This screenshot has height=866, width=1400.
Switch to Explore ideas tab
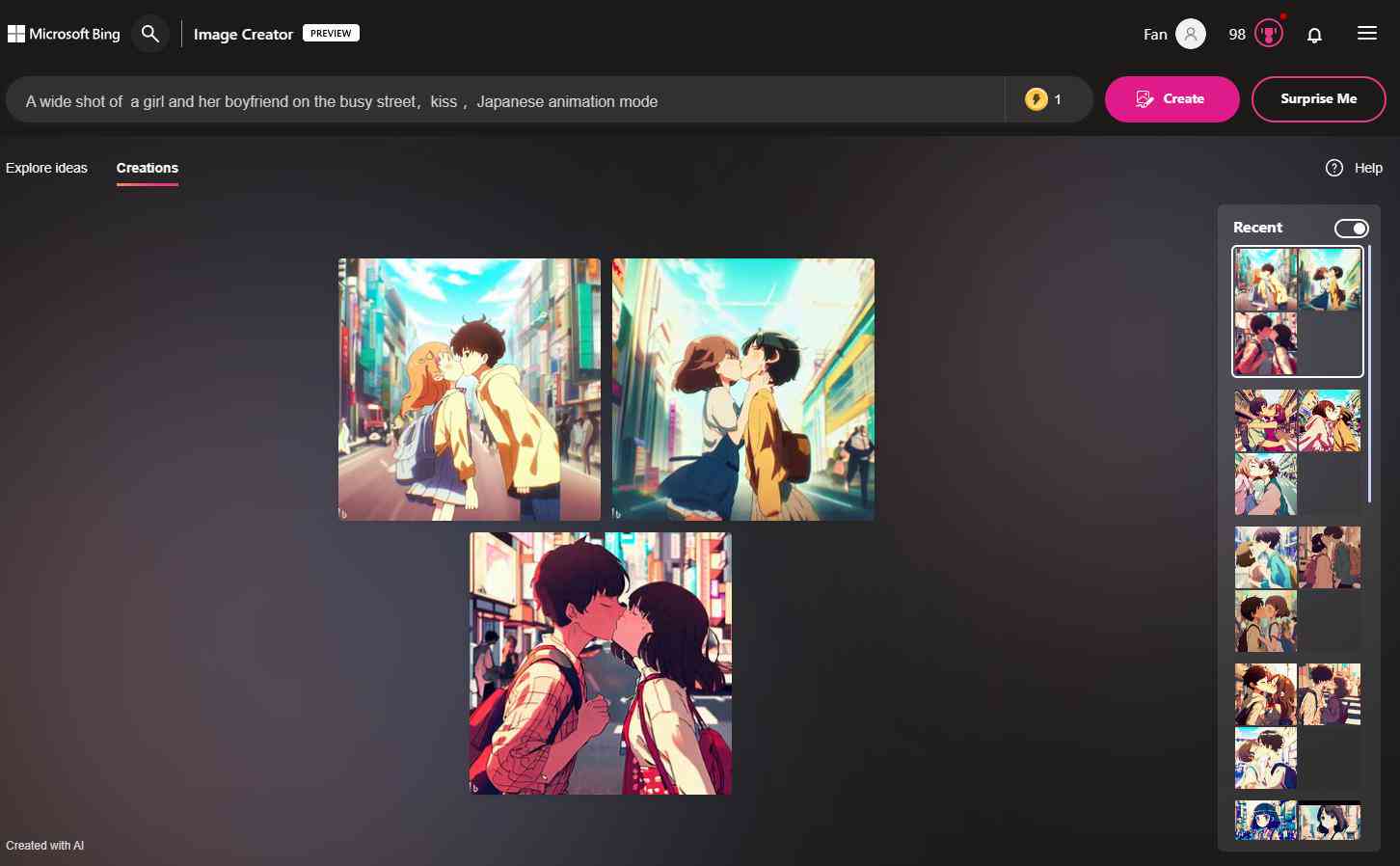point(46,168)
